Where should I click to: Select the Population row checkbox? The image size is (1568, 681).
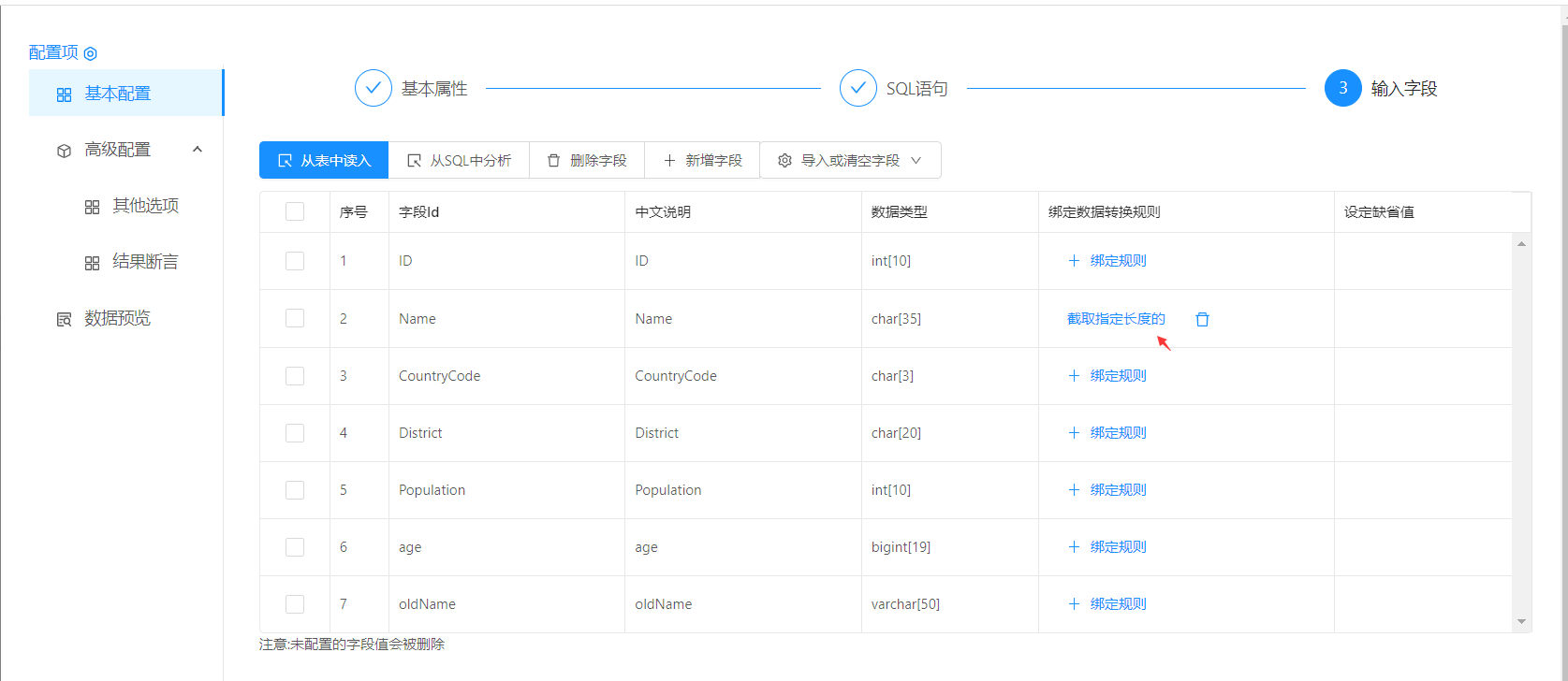pos(295,490)
